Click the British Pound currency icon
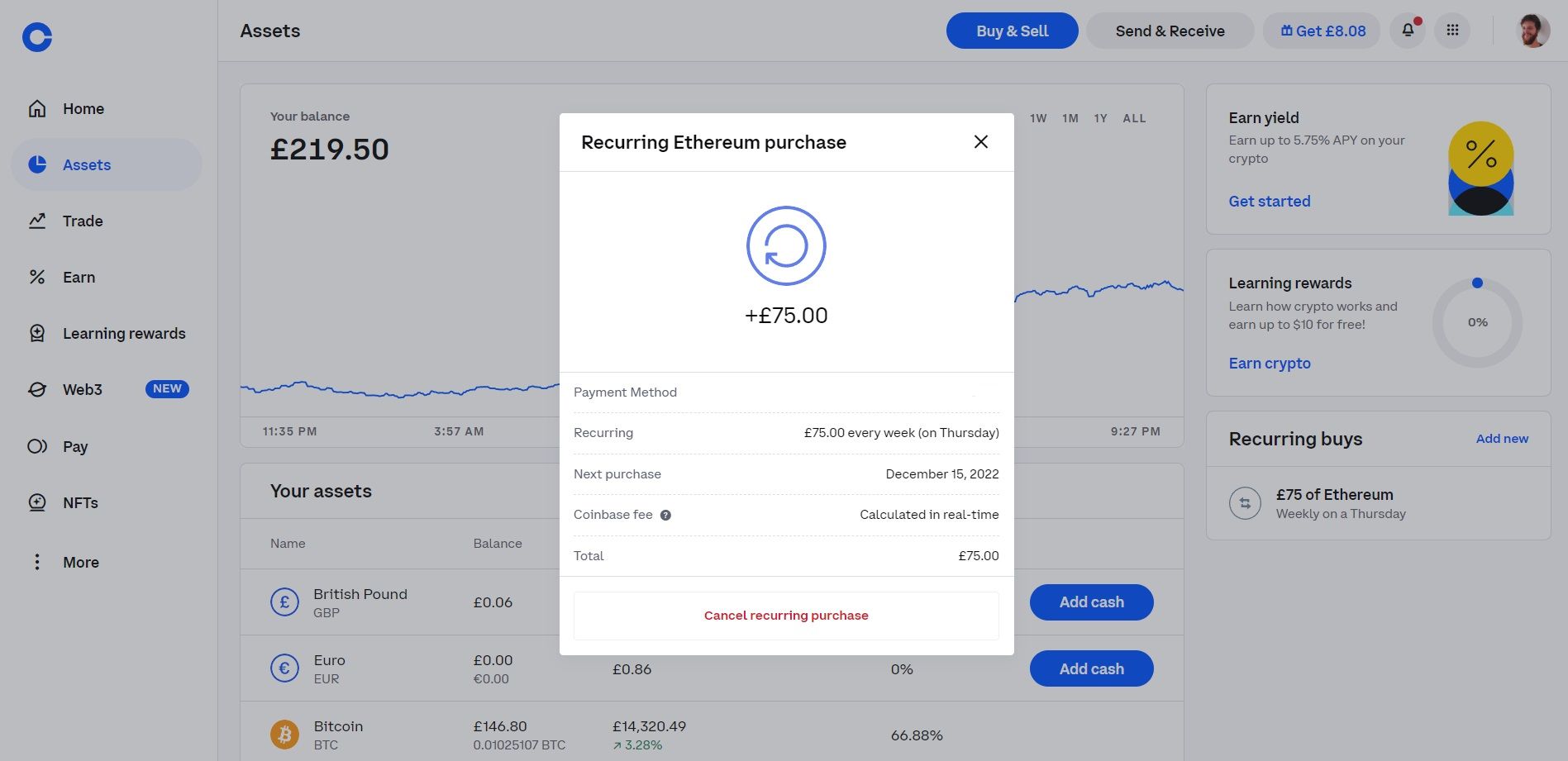The image size is (1568, 761). 284,602
